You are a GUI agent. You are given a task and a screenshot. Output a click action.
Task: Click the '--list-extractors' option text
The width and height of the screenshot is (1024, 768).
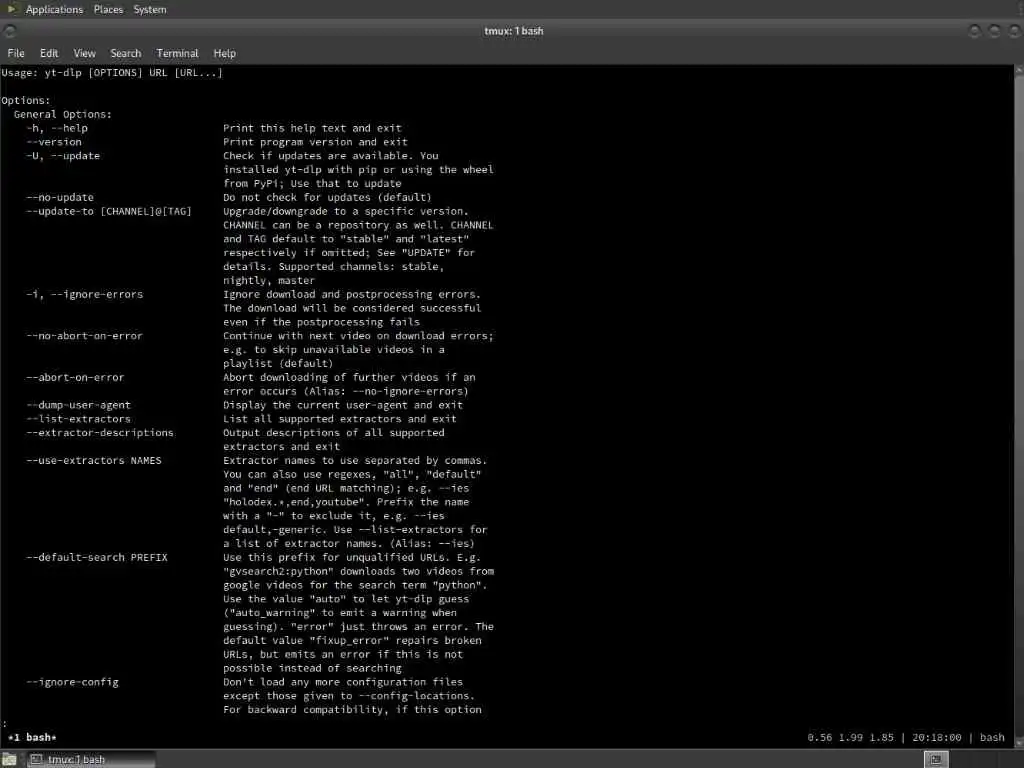[x=78, y=419]
